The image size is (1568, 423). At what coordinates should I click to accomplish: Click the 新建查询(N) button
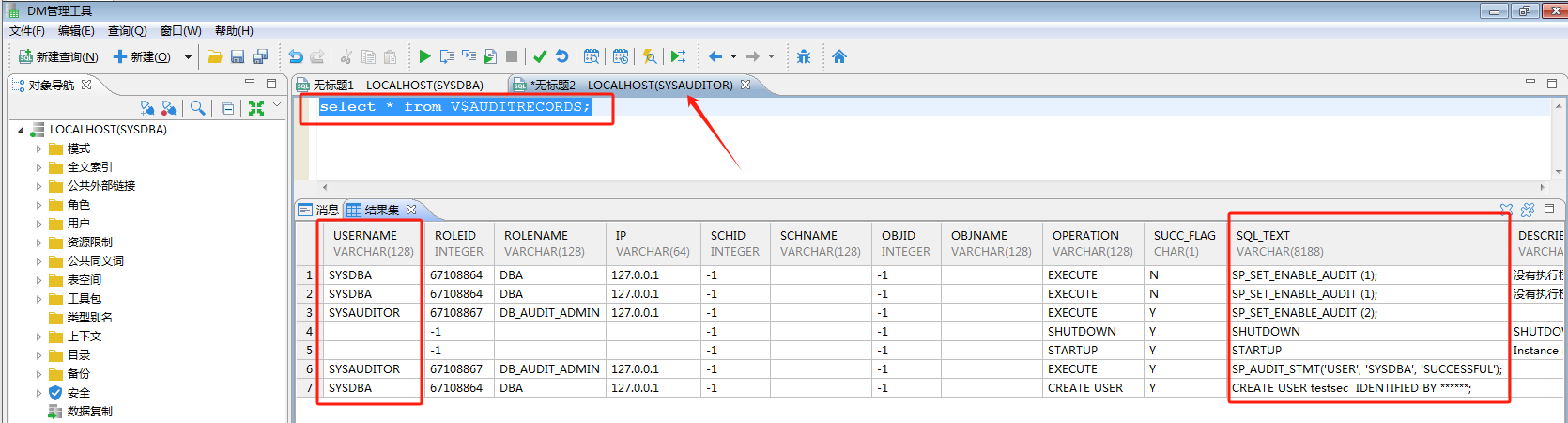pos(58,57)
